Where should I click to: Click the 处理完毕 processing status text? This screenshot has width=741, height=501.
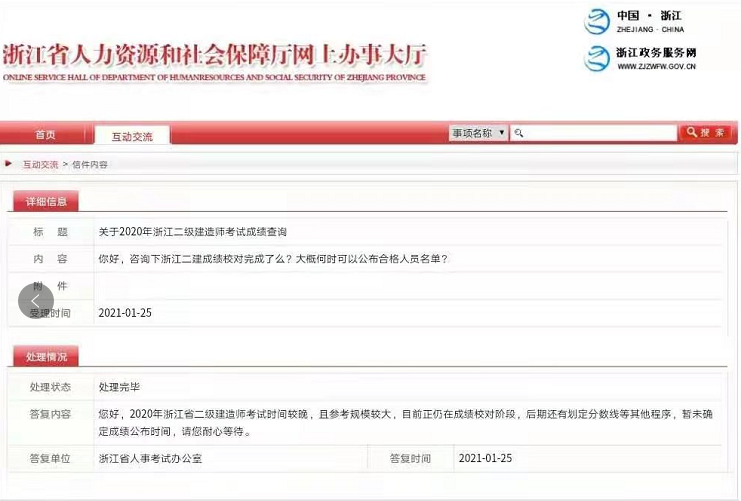(x=119, y=386)
